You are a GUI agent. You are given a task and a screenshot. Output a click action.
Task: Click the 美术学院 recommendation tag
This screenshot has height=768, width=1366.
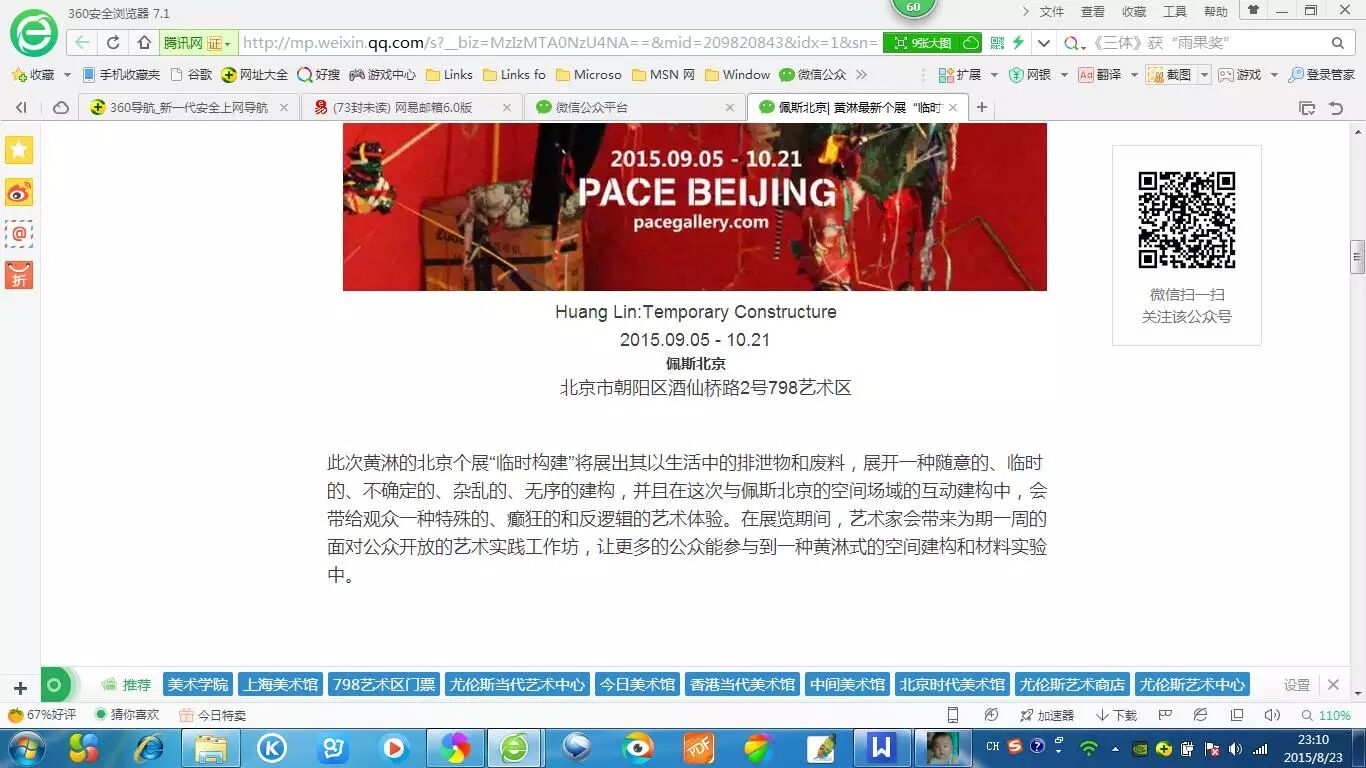coord(198,684)
